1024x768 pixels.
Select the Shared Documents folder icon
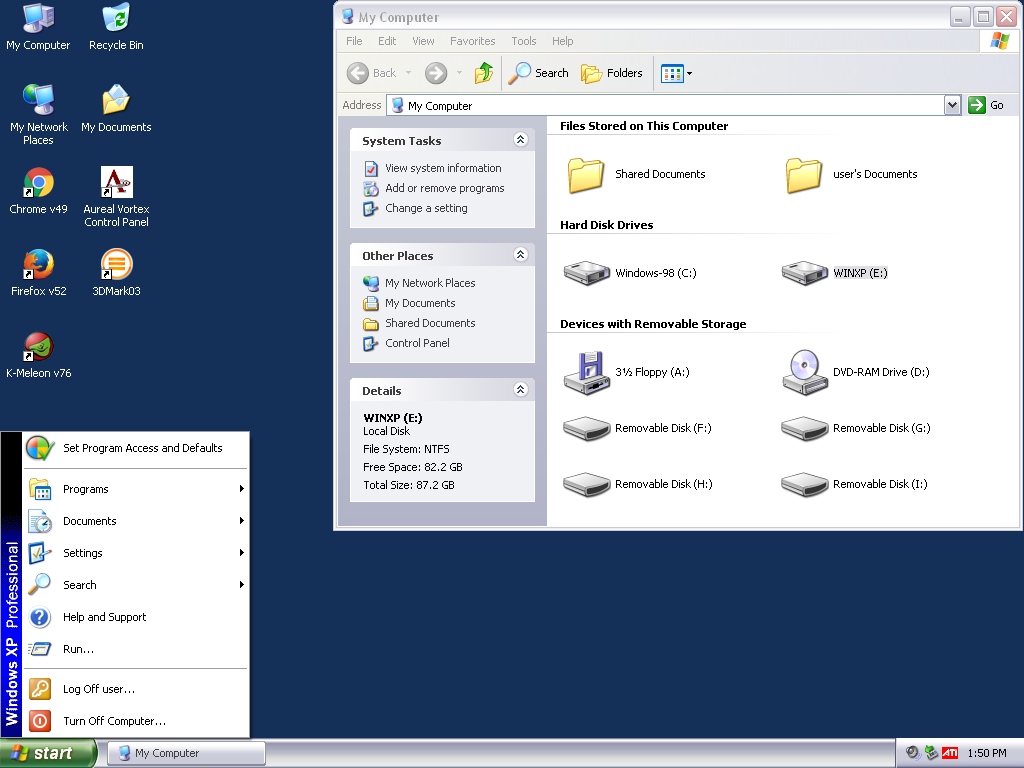pos(587,174)
